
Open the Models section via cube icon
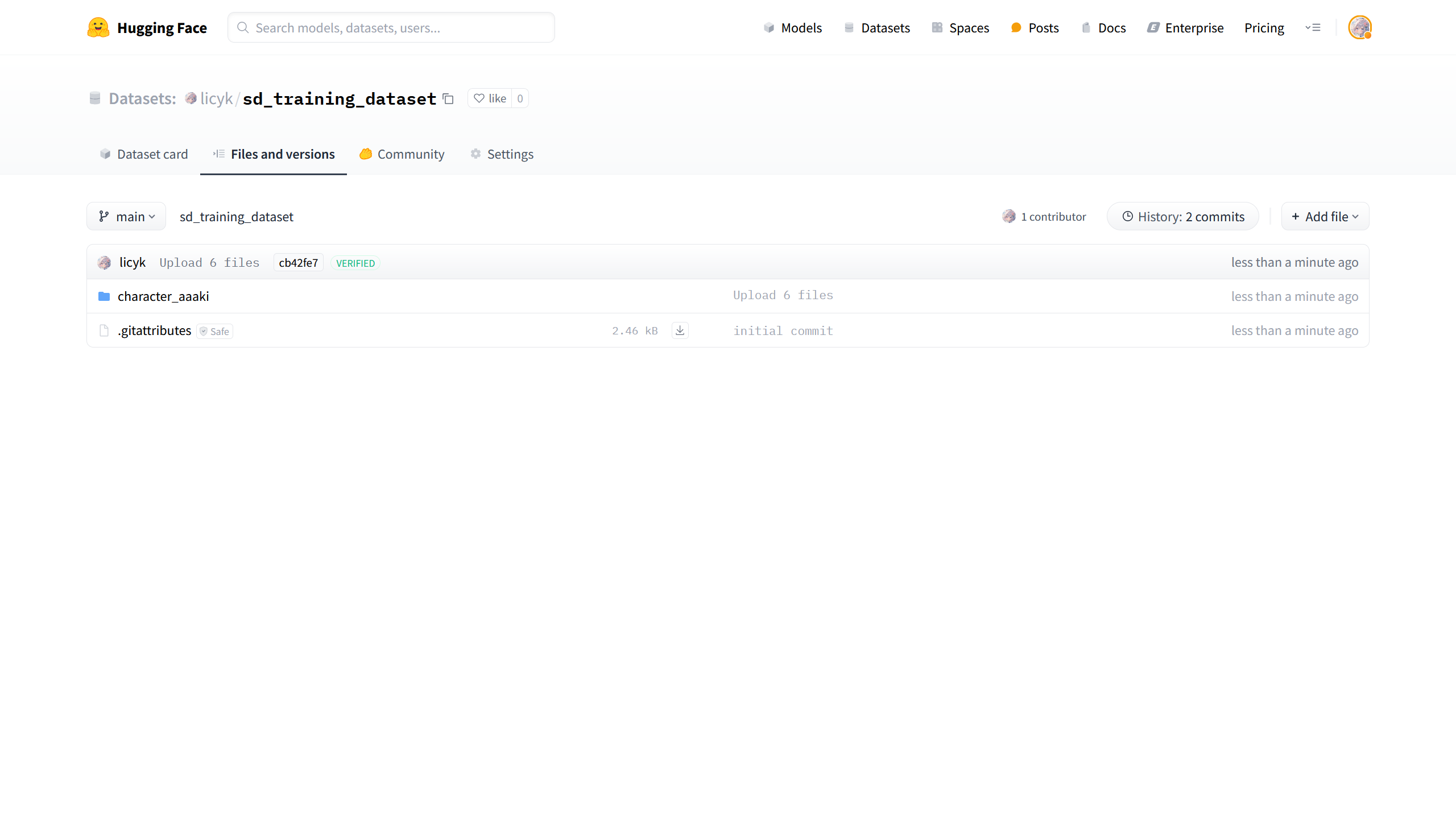(768, 27)
